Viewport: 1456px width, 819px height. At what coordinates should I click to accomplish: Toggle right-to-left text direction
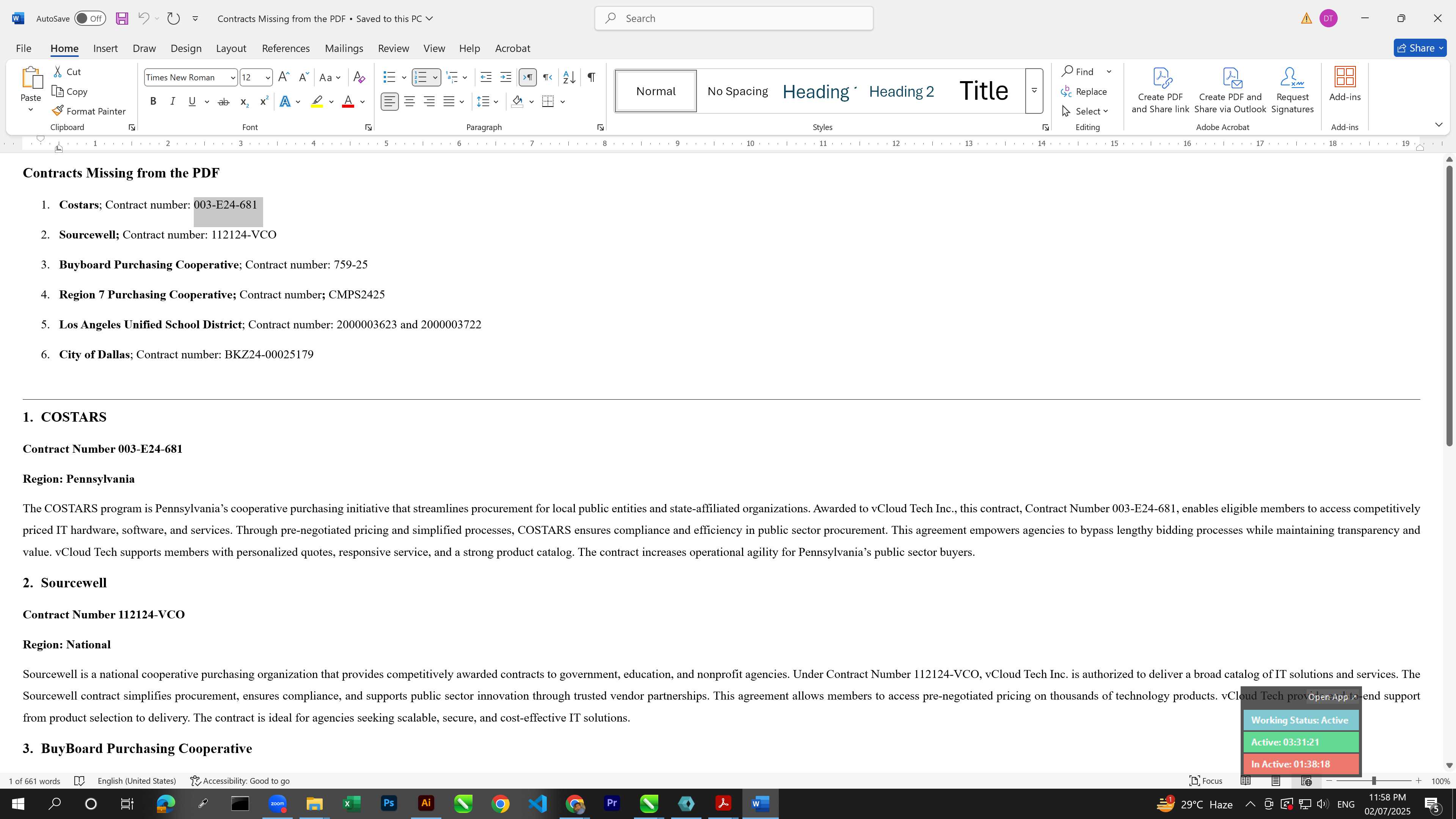tap(547, 77)
